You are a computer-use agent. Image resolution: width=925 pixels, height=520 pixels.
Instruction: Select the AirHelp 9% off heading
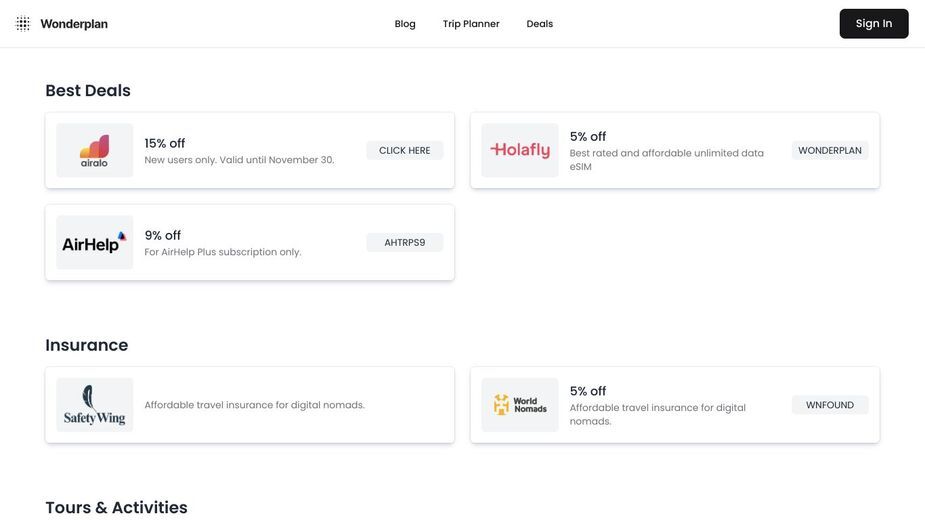(x=162, y=235)
